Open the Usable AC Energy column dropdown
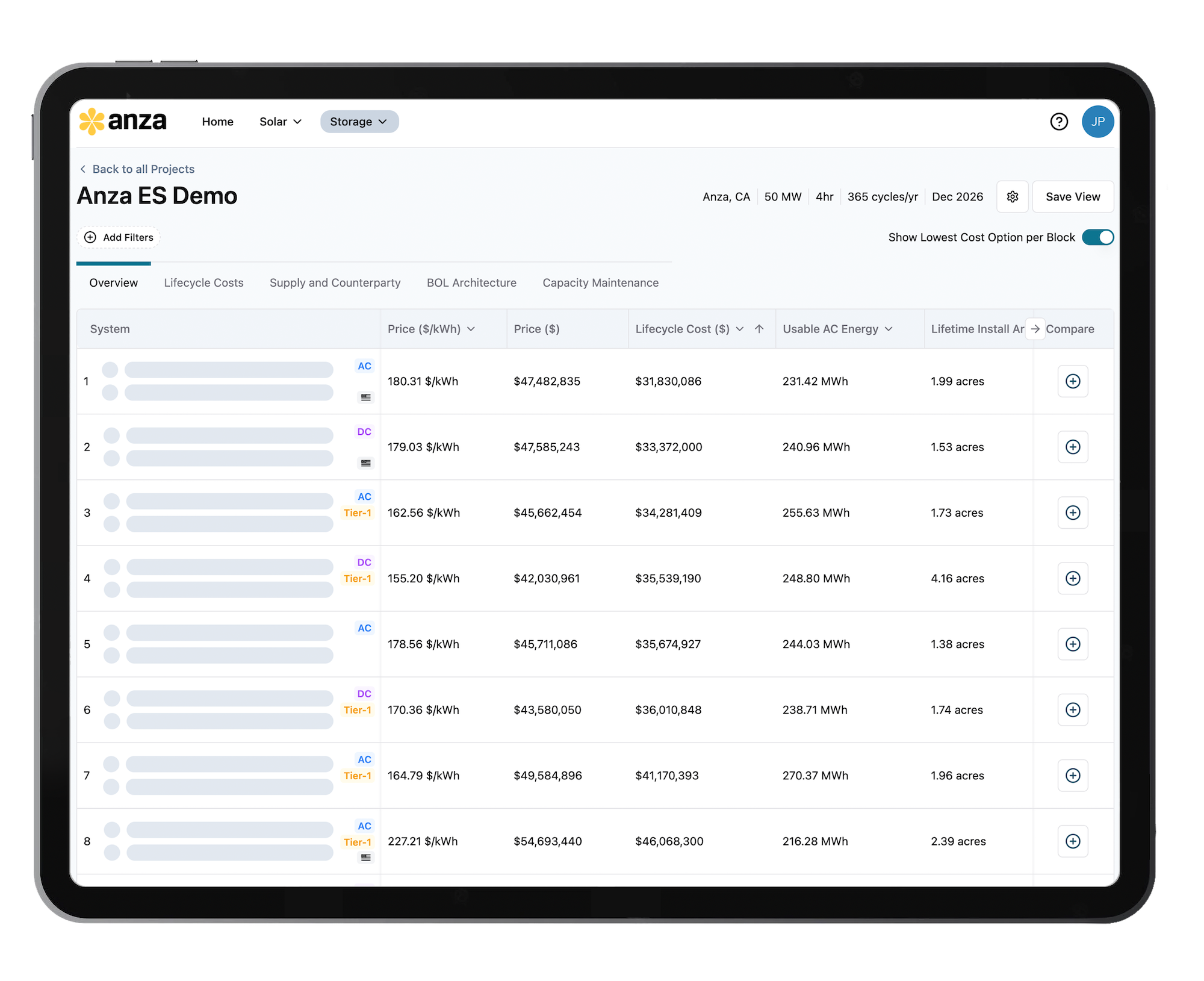This screenshot has height=981, width=1204. [x=887, y=329]
